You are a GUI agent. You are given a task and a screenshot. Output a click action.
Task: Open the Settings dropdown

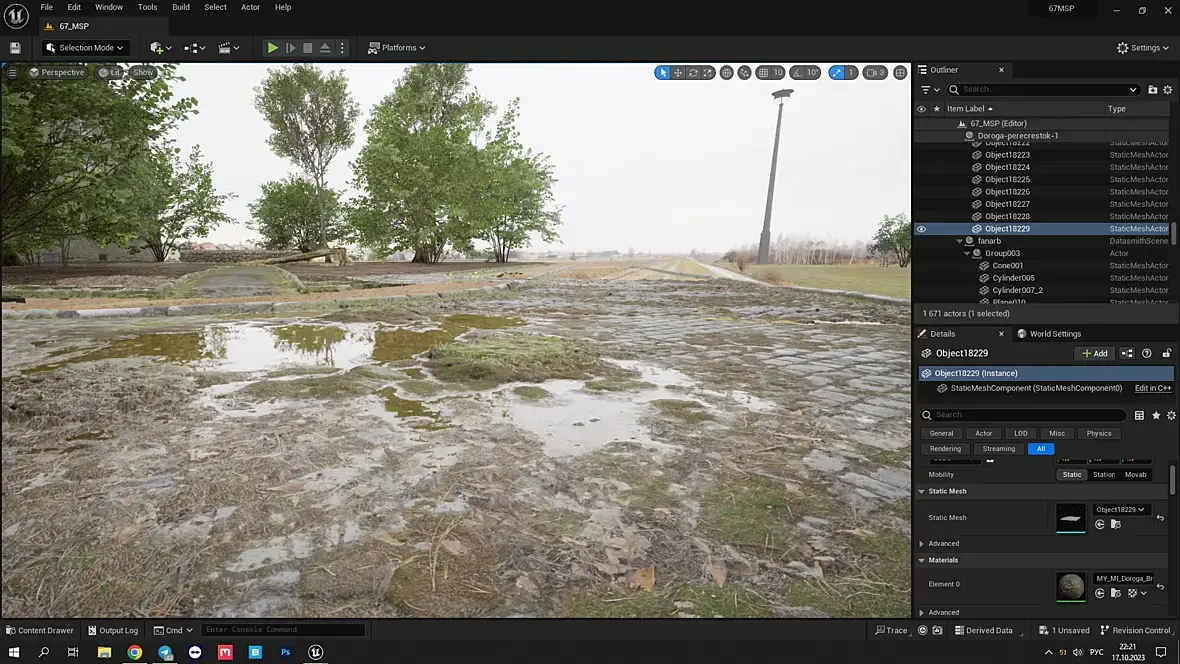click(x=1143, y=47)
